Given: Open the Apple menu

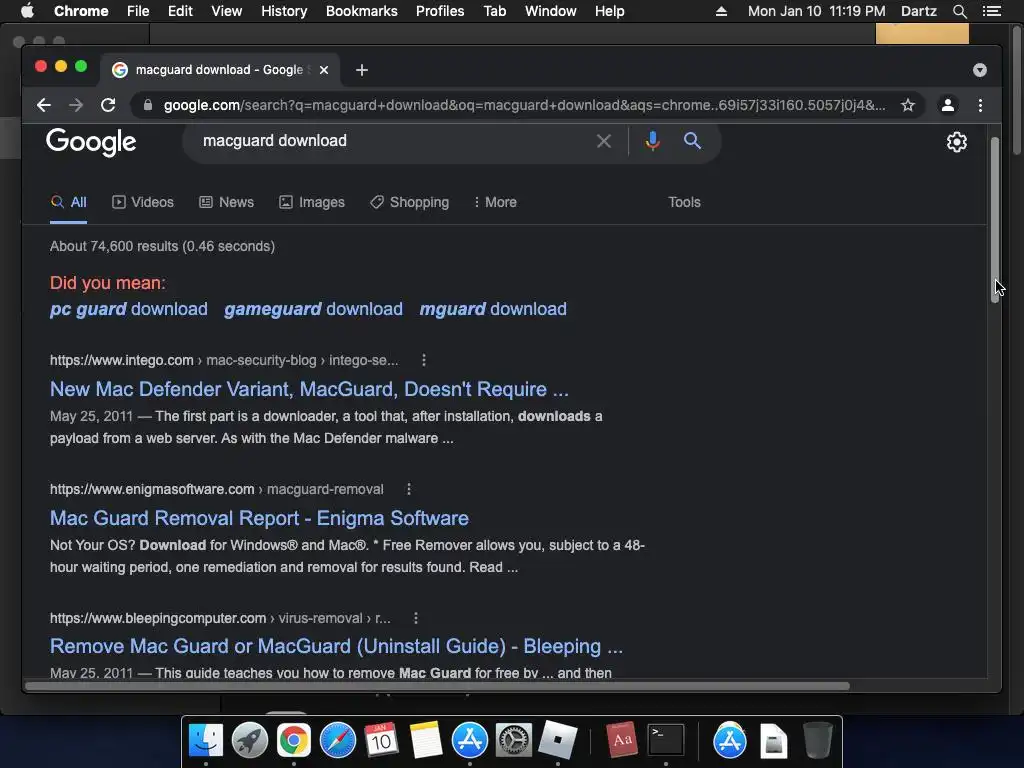Looking at the screenshot, I should tap(27, 11).
